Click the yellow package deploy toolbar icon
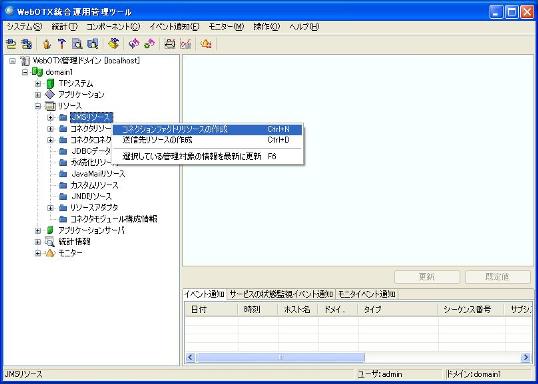Image resolution: width=538 pixels, height=384 pixels. click(x=114, y=44)
